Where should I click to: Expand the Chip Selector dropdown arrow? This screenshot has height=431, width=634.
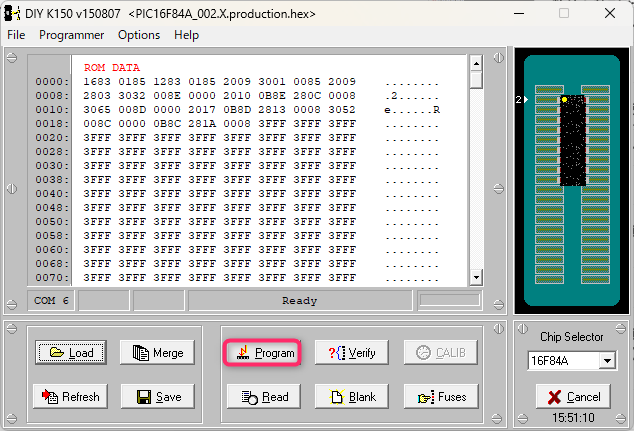pyautogui.click(x=607, y=360)
